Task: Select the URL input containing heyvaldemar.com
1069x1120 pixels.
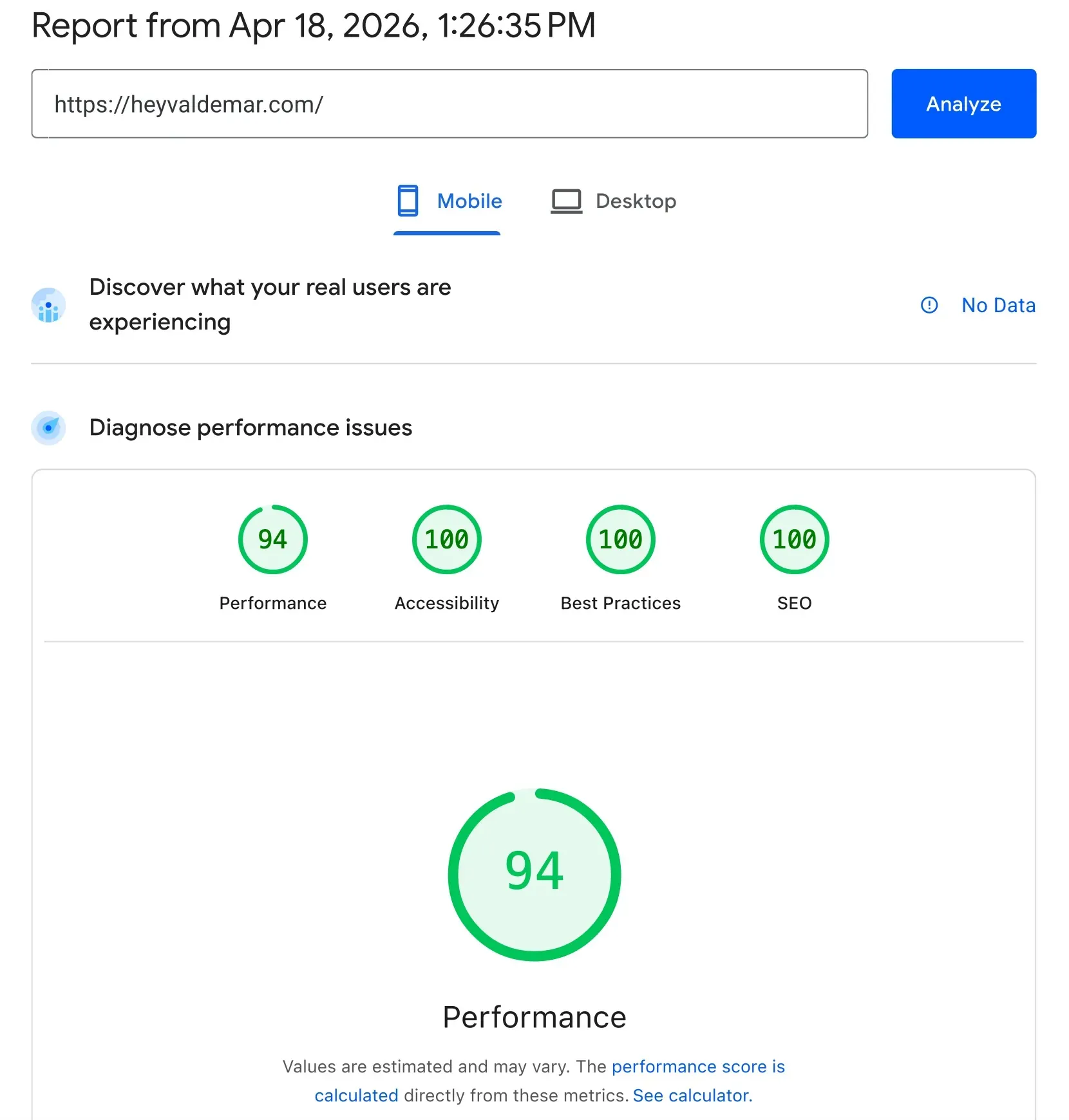Action: point(449,104)
